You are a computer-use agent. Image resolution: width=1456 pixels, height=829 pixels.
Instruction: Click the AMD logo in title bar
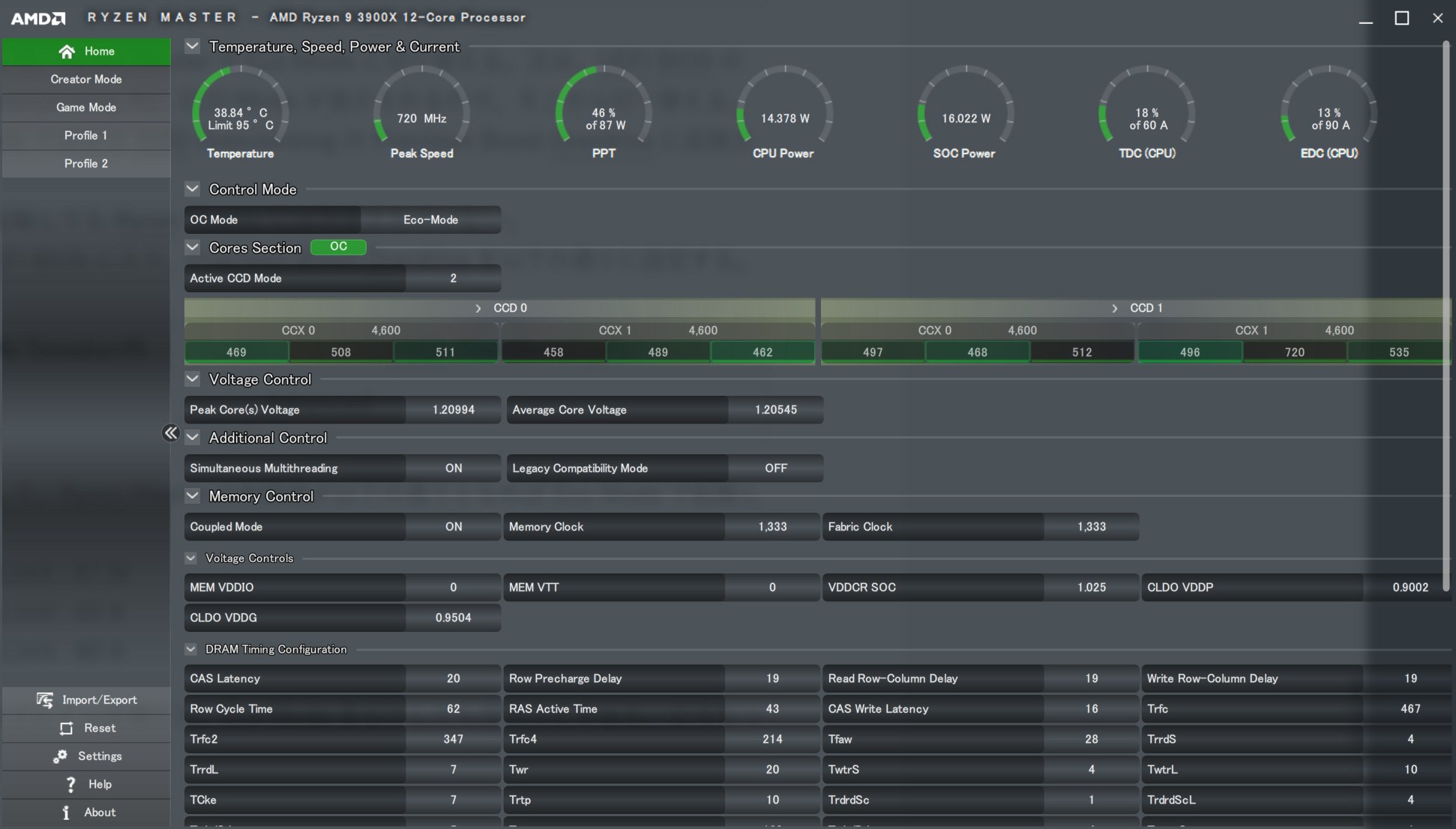point(38,18)
